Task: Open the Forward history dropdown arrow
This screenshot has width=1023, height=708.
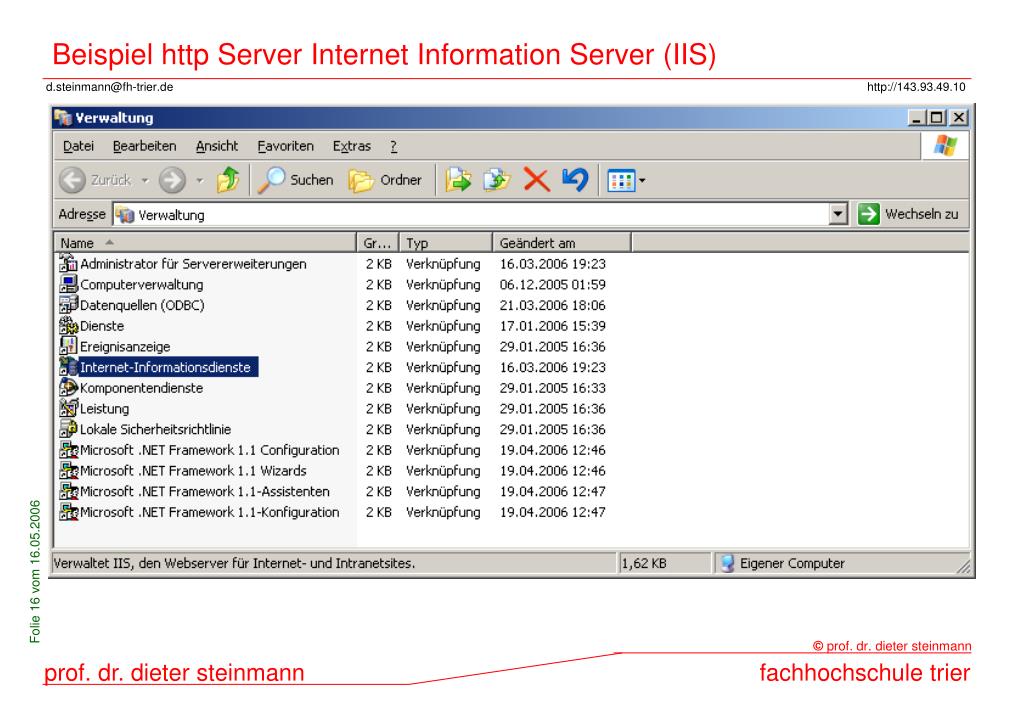Action: click(x=199, y=181)
